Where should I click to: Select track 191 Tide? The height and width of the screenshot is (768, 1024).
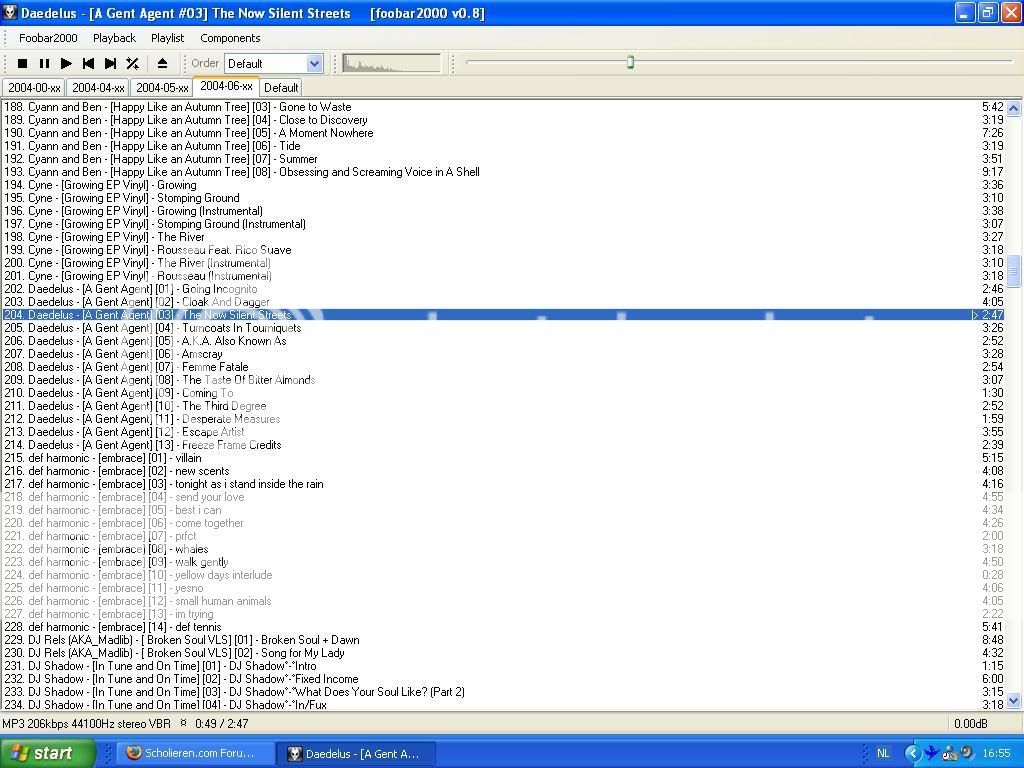503,146
